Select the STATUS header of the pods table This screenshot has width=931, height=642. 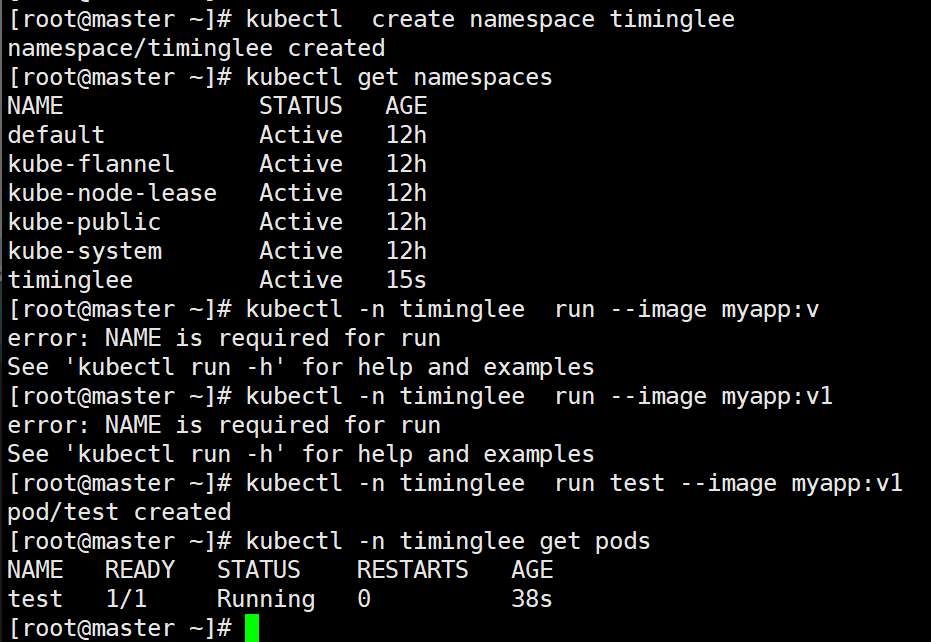[x=259, y=570]
